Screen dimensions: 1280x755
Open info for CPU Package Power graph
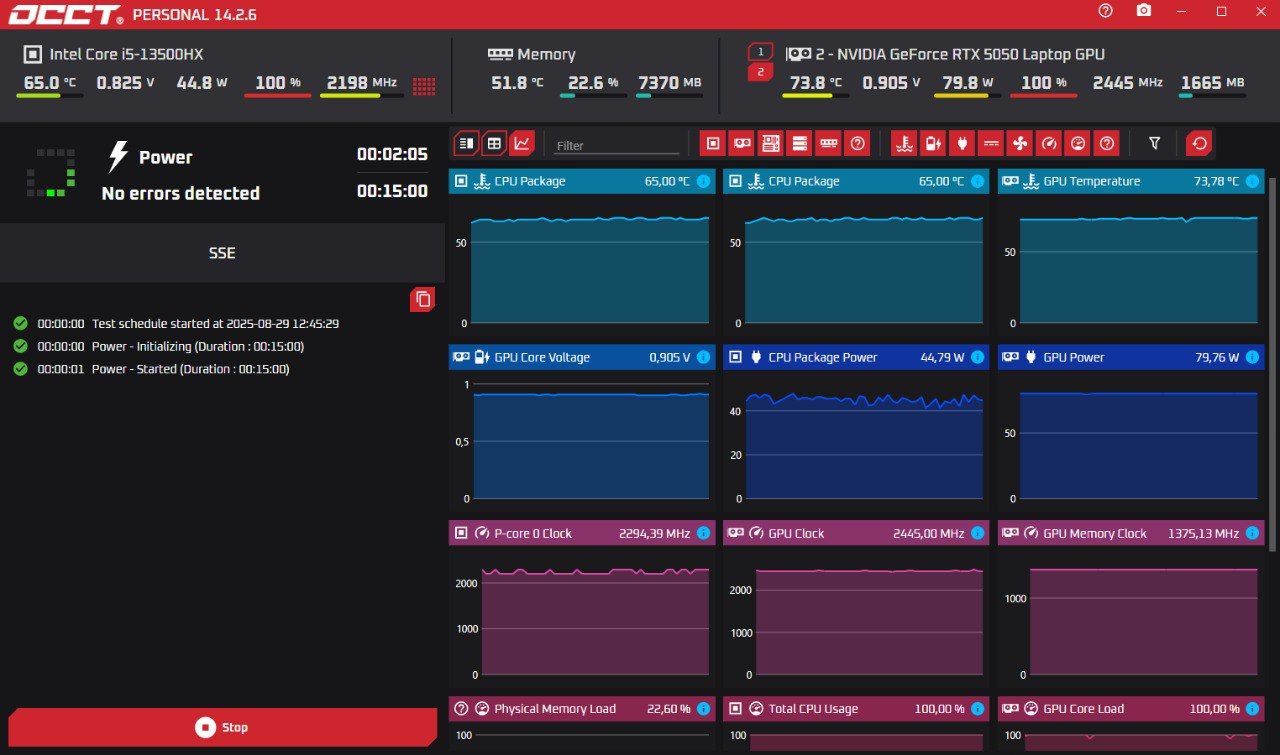click(x=977, y=357)
